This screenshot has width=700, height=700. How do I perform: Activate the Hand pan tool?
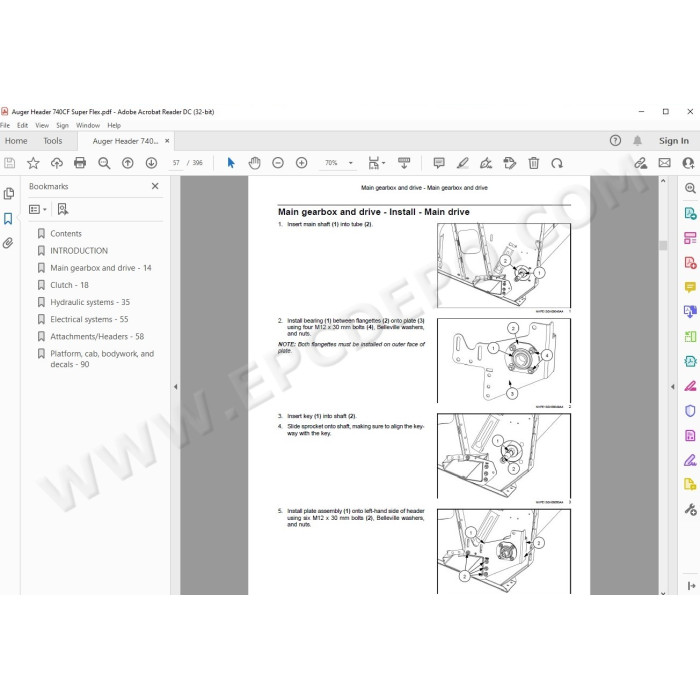coord(254,163)
